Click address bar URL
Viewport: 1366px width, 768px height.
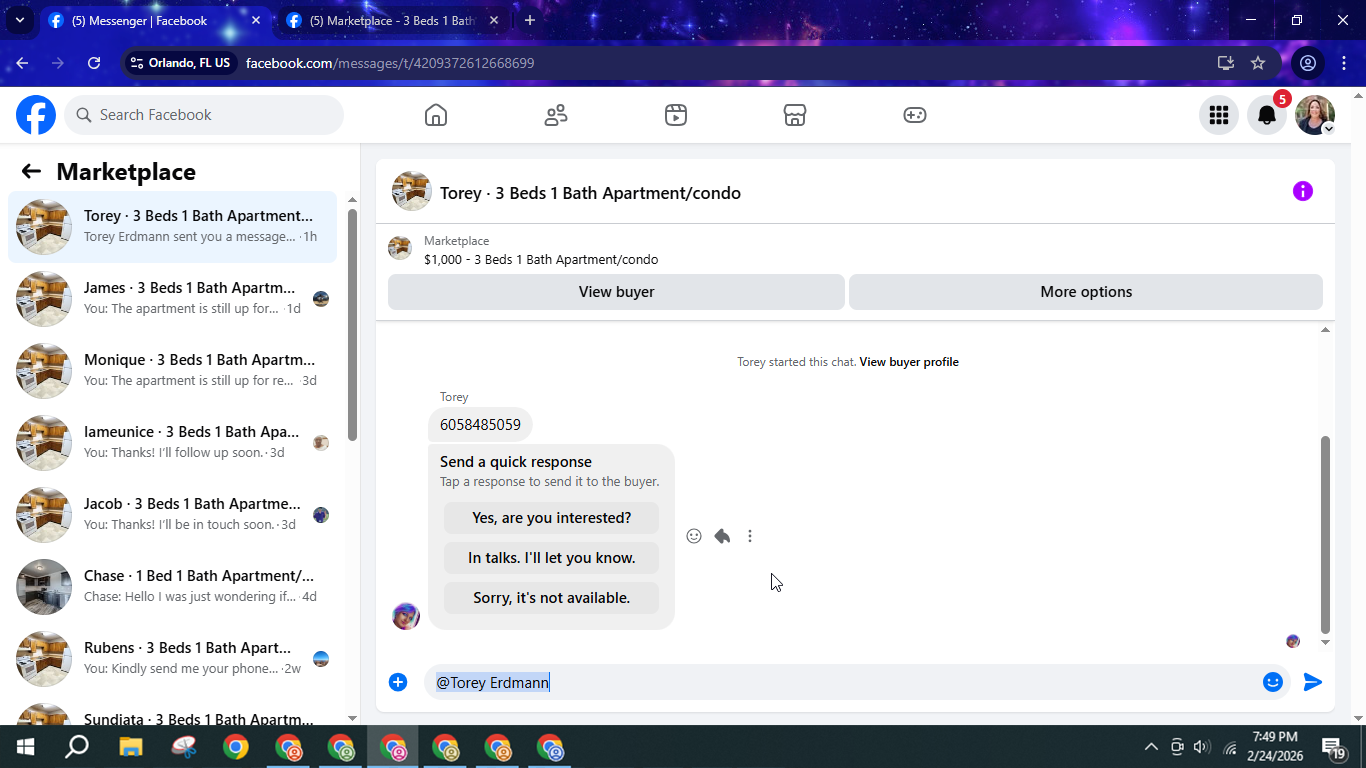(x=390, y=63)
